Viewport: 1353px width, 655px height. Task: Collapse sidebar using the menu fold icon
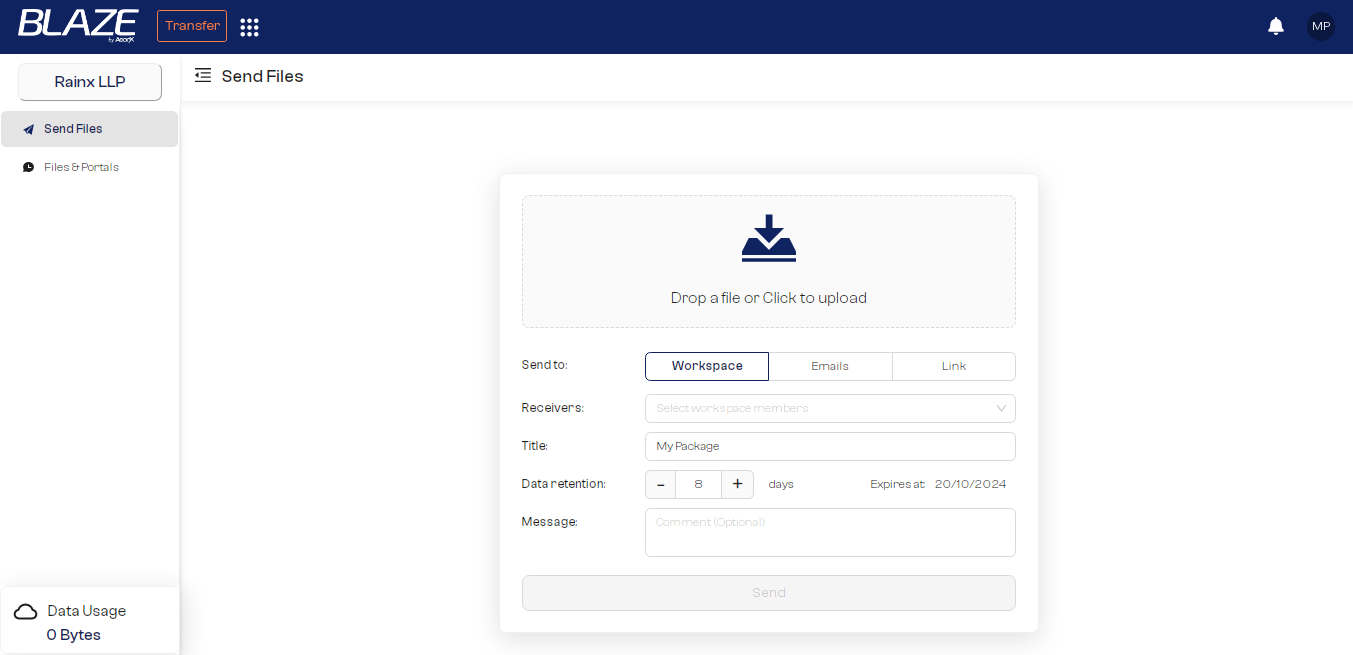pyautogui.click(x=203, y=75)
